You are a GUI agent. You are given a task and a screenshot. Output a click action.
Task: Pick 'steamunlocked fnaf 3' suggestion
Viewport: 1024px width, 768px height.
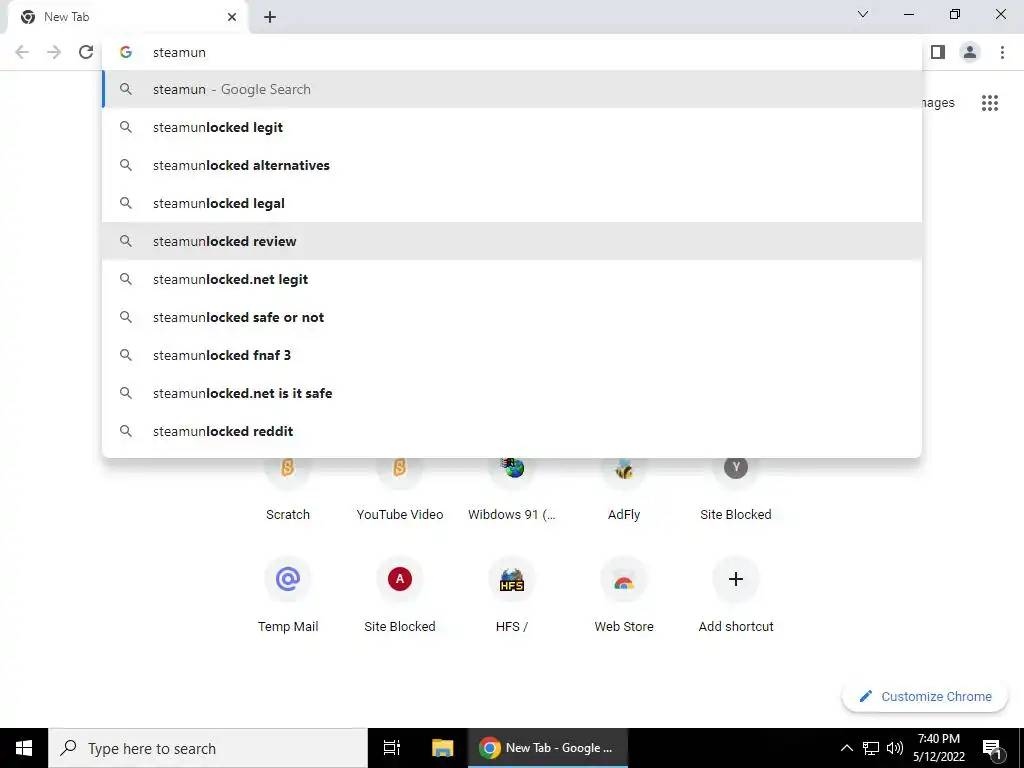pyautogui.click(x=512, y=355)
